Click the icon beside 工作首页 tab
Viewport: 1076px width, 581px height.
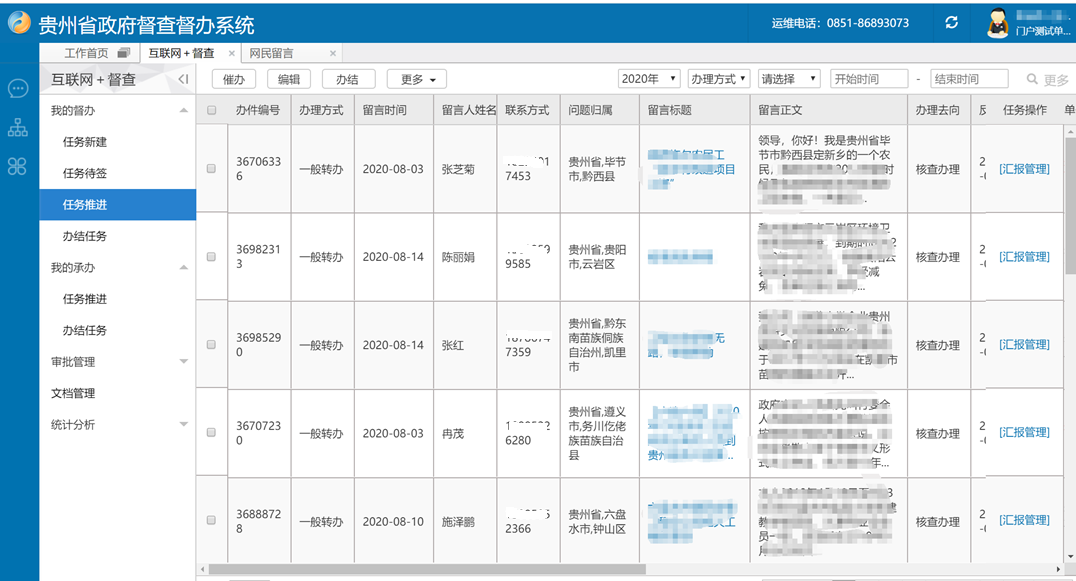[x=124, y=53]
